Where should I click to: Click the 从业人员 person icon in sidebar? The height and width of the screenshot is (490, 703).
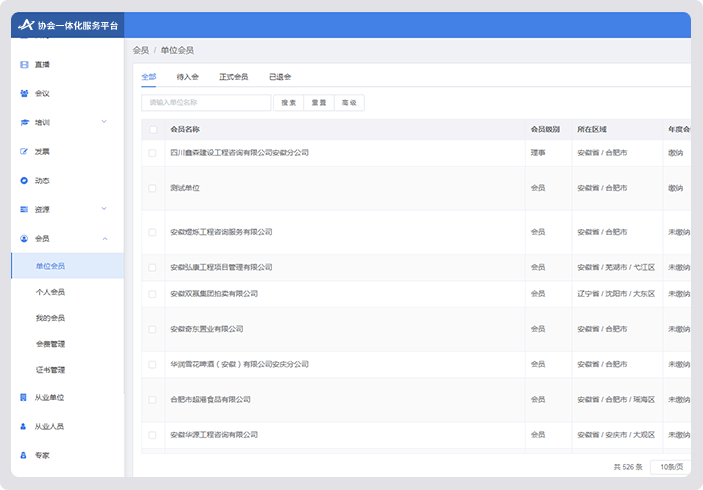(24, 426)
